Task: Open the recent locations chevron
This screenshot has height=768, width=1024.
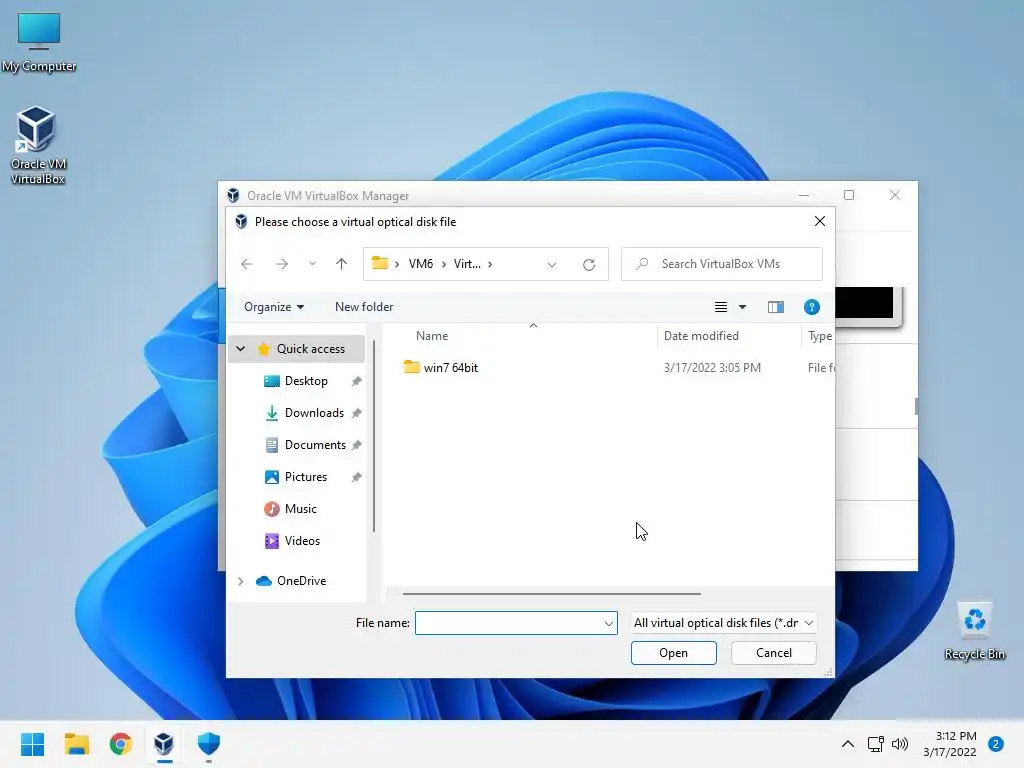Action: click(x=312, y=264)
